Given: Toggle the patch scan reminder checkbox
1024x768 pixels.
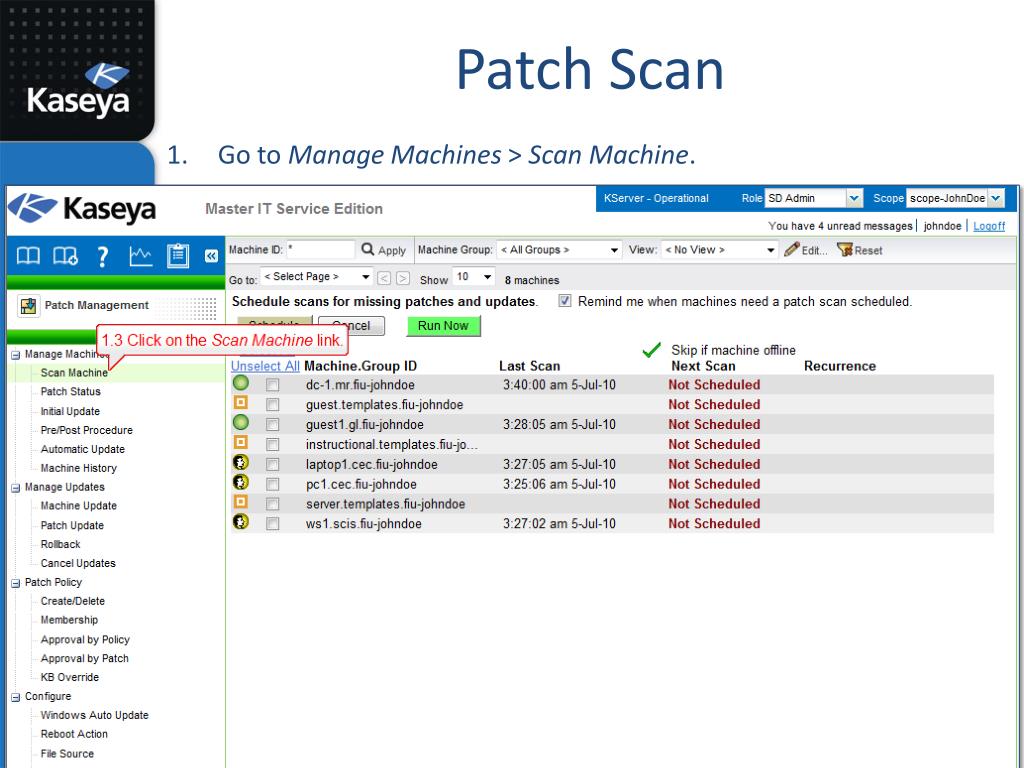Looking at the screenshot, I should pos(565,301).
